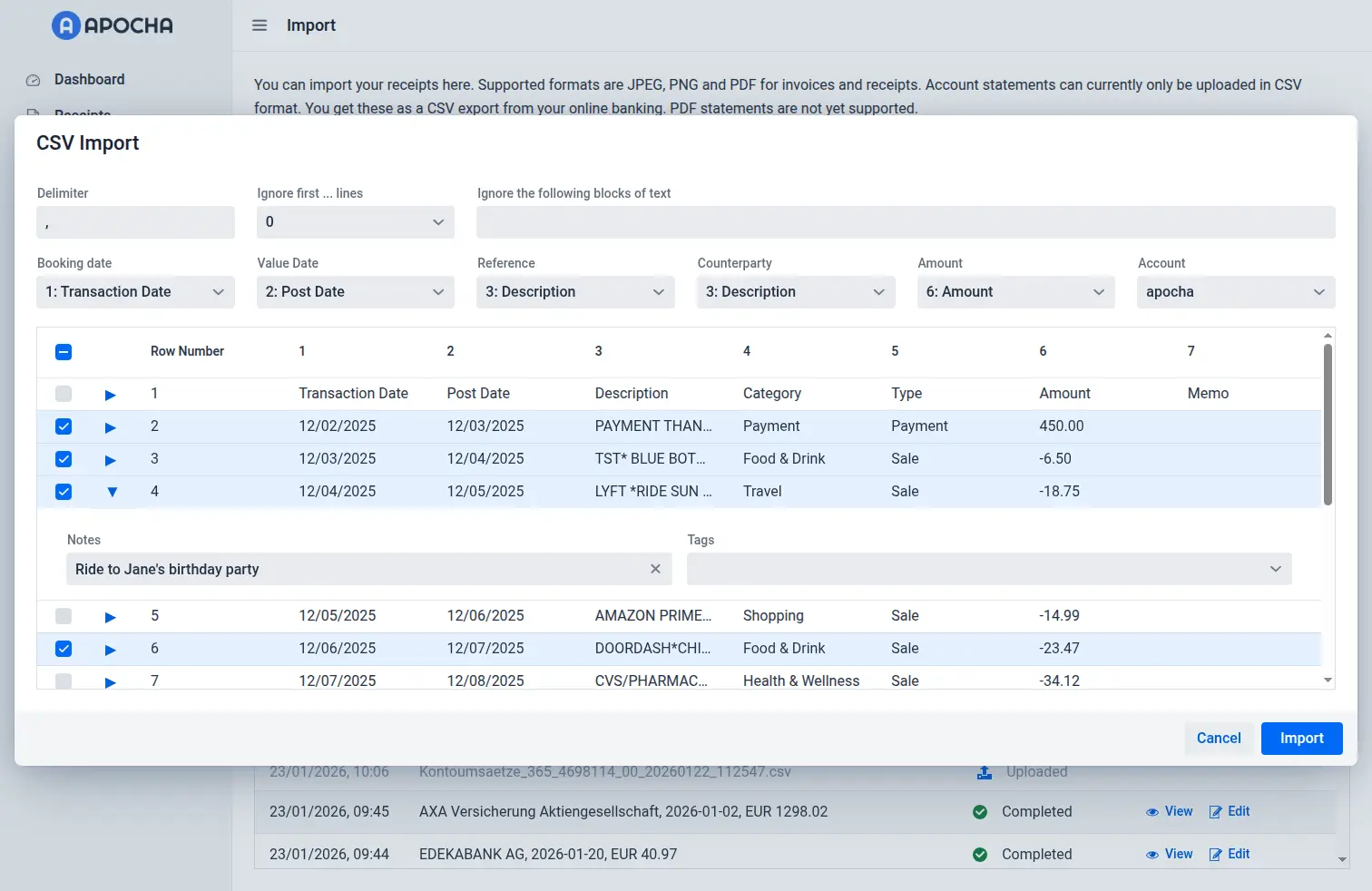1372x891 pixels.
Task: Click inside the Delimiter input field
Action: 134,222
